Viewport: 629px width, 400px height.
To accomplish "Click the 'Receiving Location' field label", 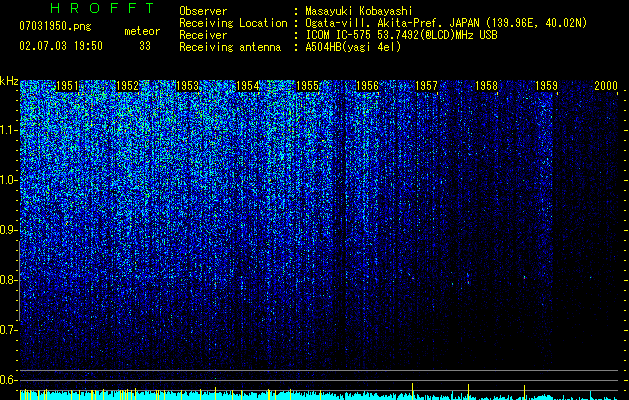I will (x=233, y=23).
